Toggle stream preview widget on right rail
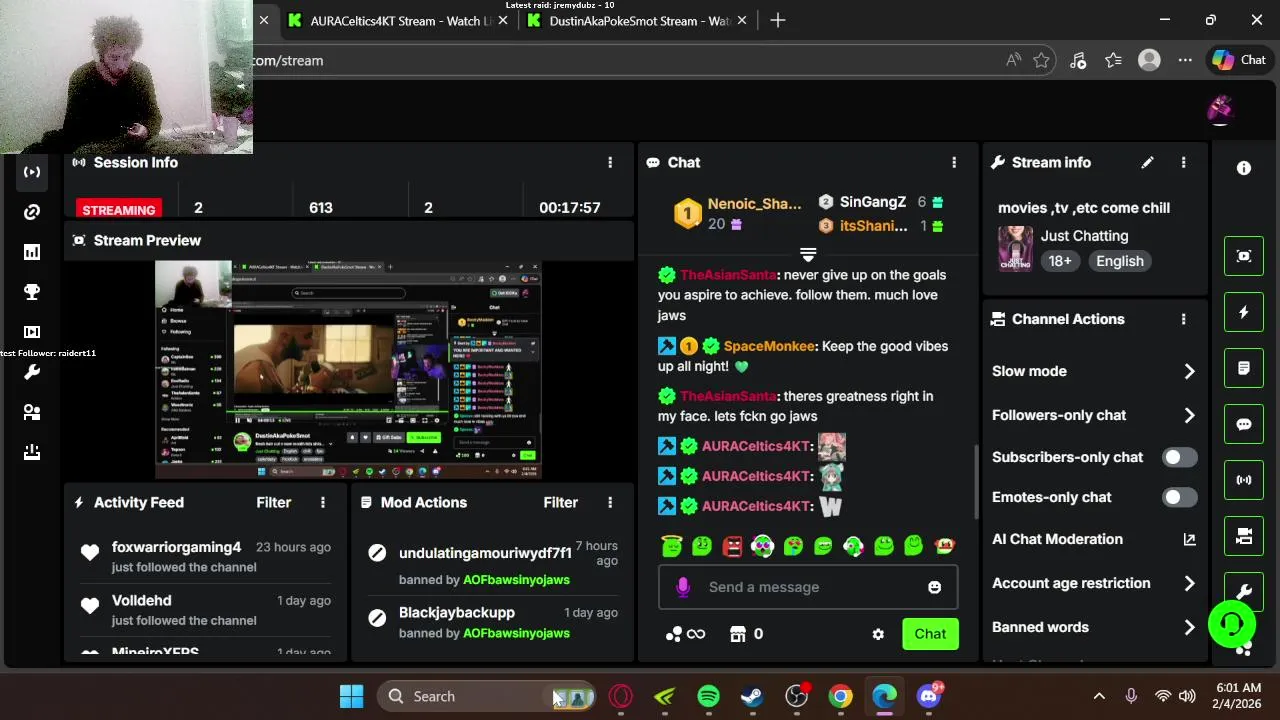 (1244, 256)
